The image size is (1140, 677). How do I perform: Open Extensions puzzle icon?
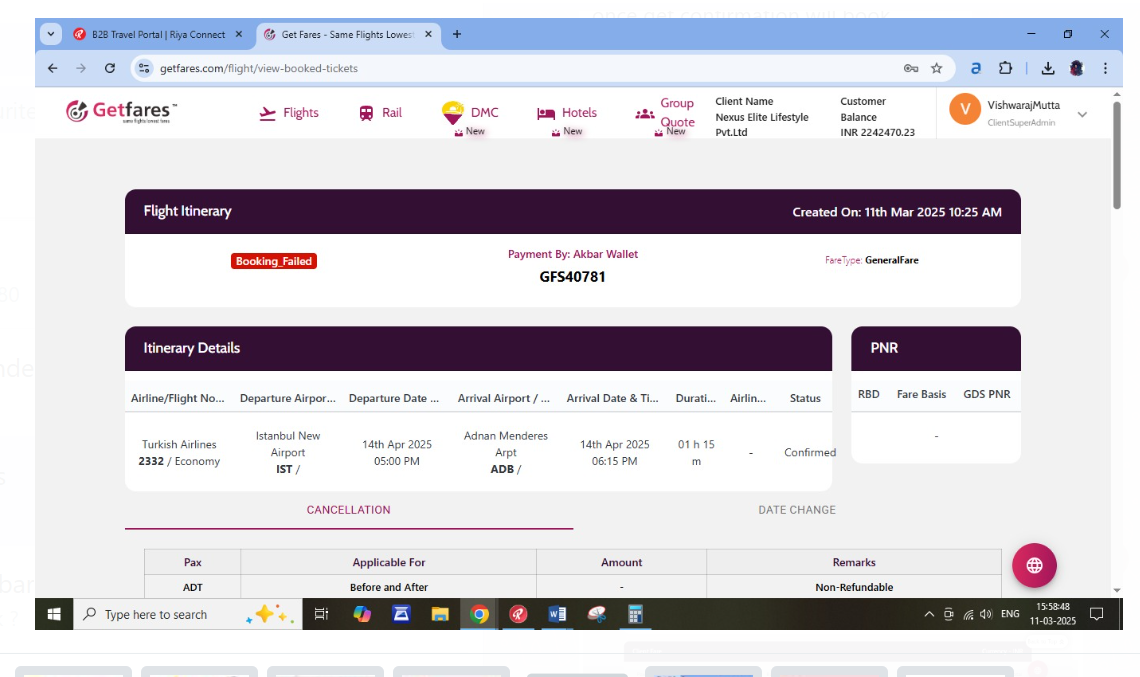point(1006,68)
